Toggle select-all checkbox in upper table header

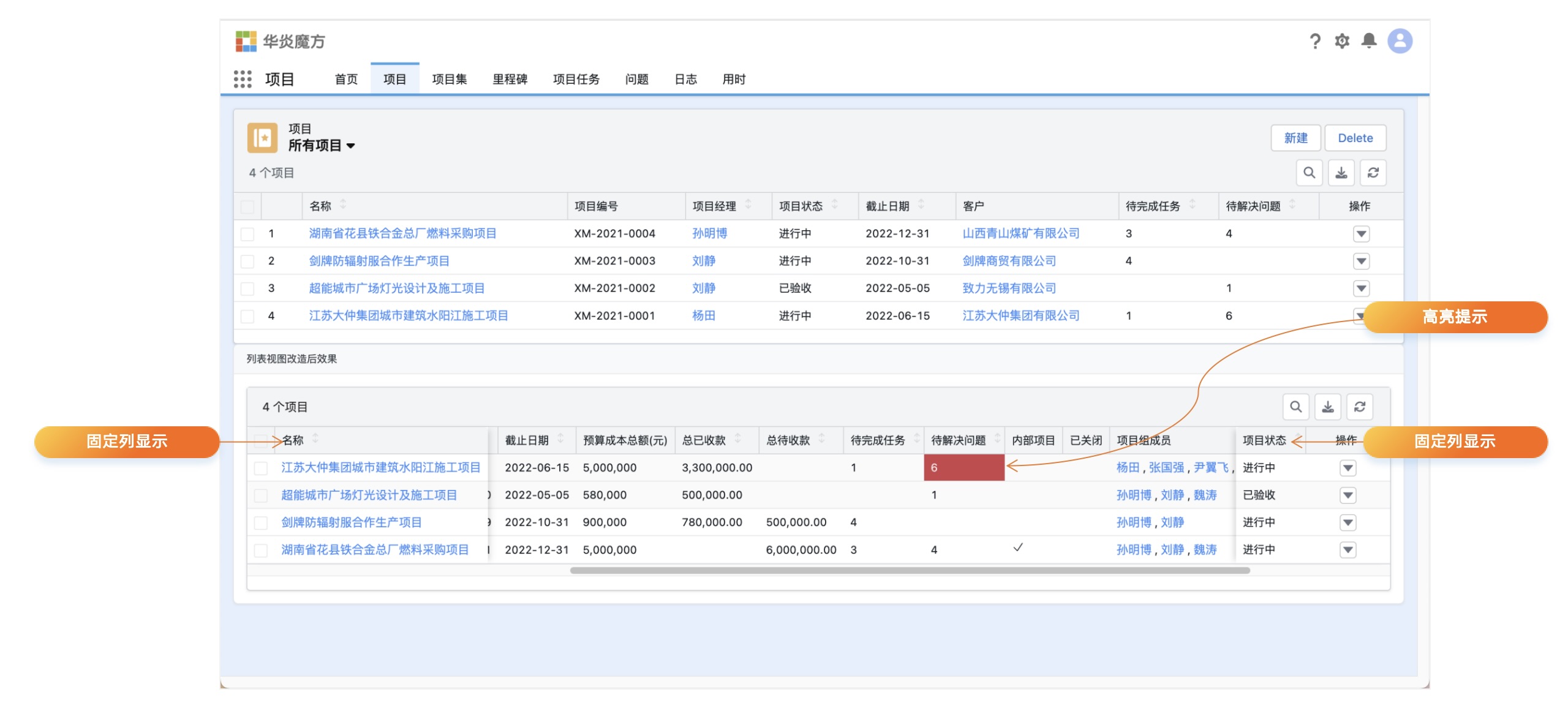pos(247,206)
